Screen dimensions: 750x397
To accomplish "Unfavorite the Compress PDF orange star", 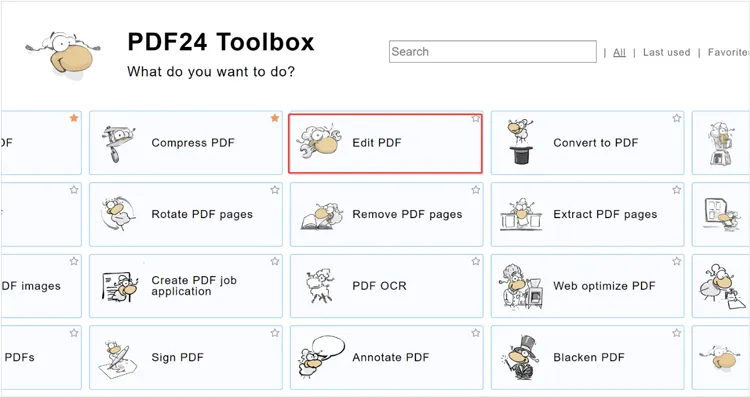I will pyautogui.click(x=275, y=118).
